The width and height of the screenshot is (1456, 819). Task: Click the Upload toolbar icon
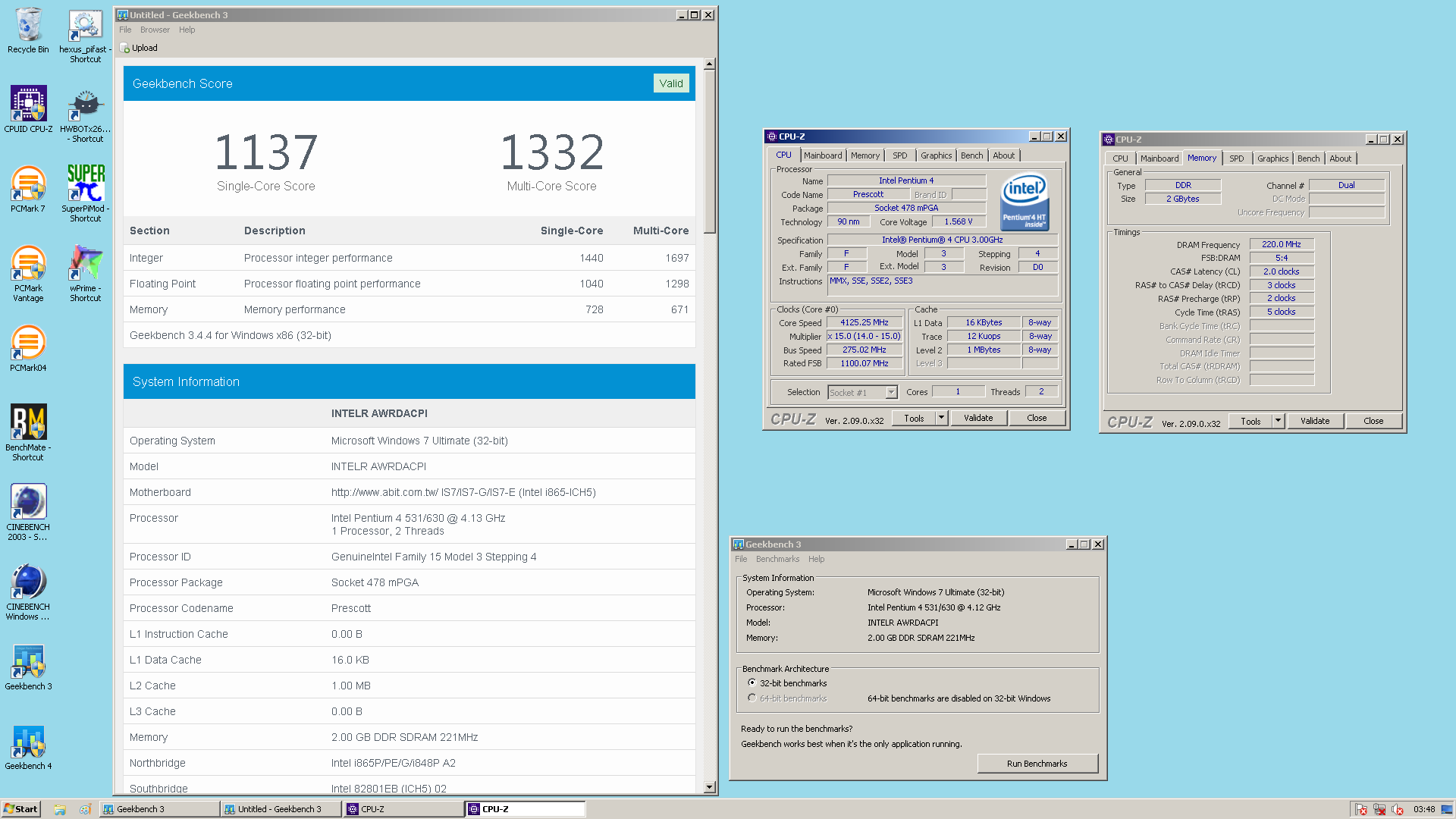(139, 48)
